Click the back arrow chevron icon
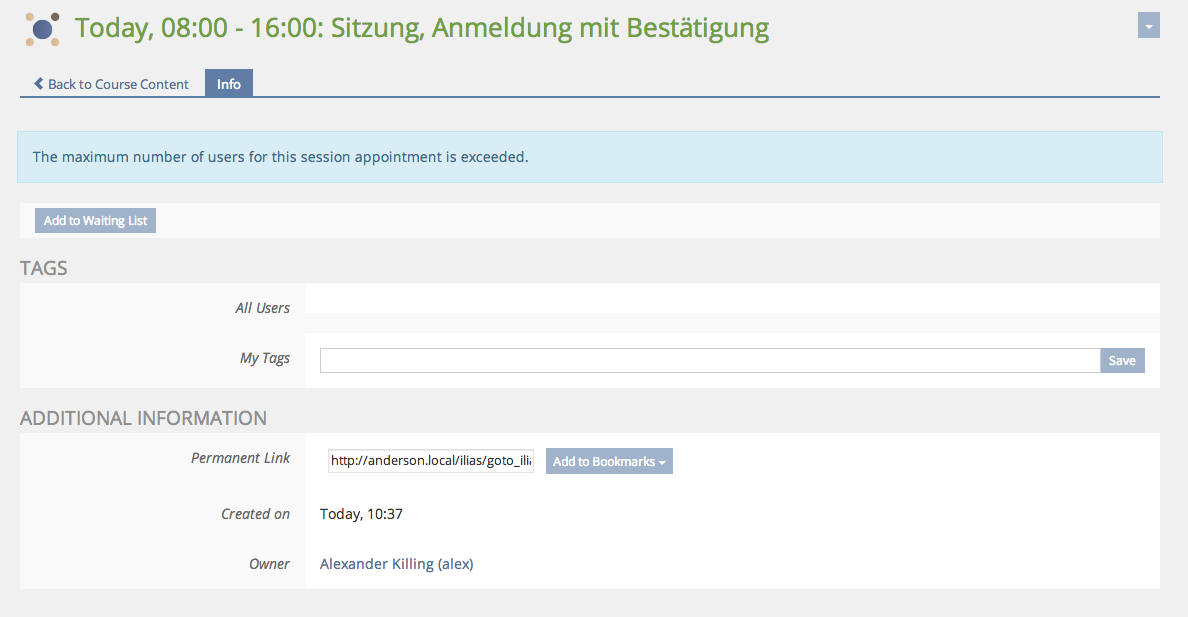This screenshot has width=1188, height=617. pos(38,84)
